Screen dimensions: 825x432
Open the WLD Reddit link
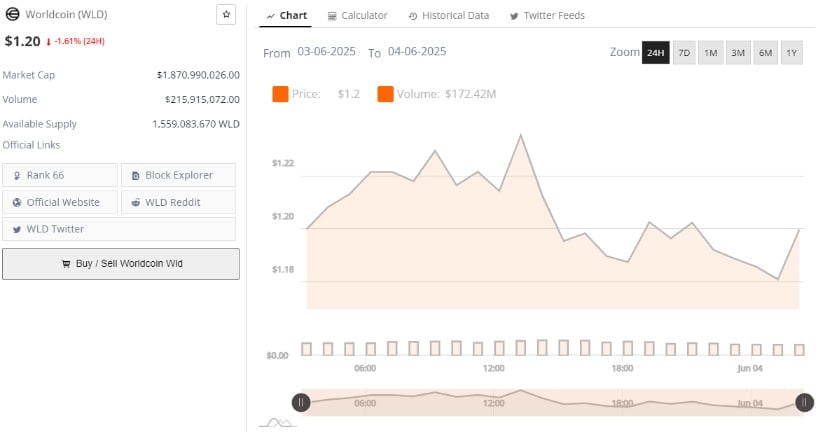pyautogui.click(x=179, y=202)
